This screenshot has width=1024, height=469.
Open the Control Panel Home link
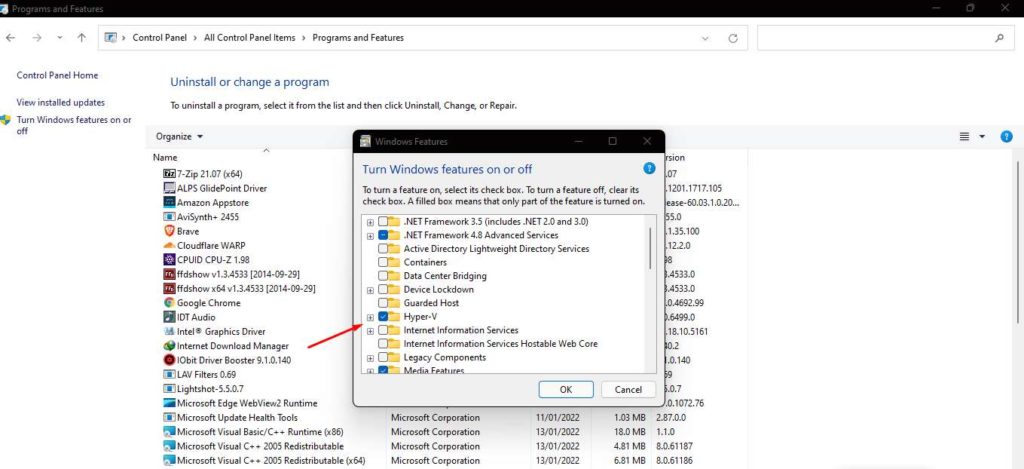tap(57, 75)
